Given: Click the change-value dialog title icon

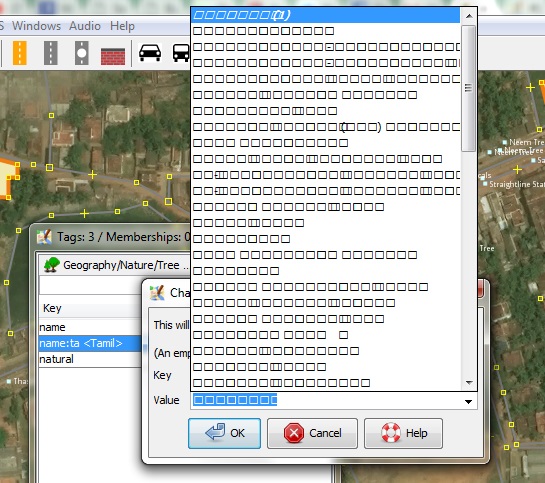Looking at the screenshot, I should pos(157,293).
